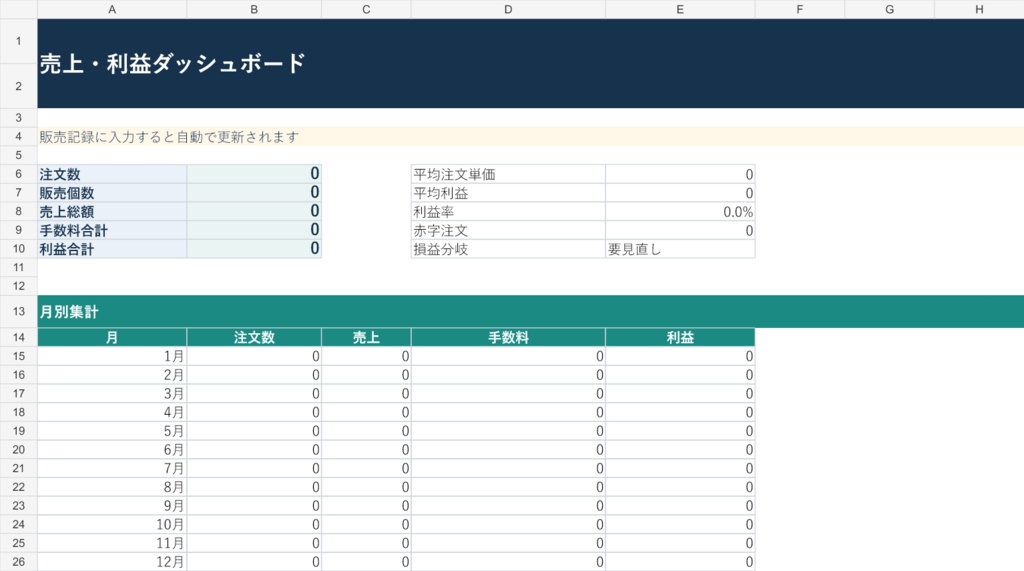Image resolution: width=1024 pixels, height=571 pixels.
Task: Click the value cell next to 売上総額
Action: pos(254,212)
